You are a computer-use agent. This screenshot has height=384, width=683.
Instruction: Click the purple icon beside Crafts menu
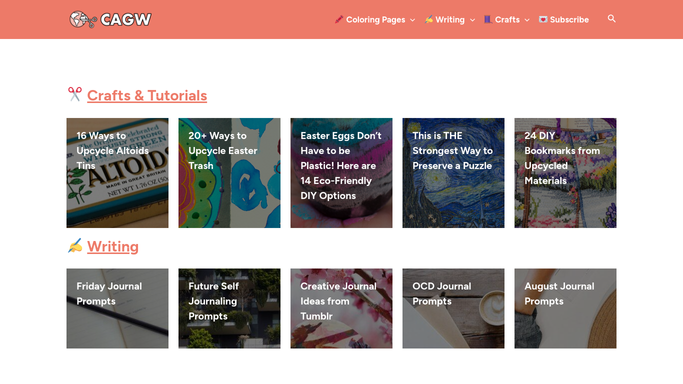(x=488, y=20)
